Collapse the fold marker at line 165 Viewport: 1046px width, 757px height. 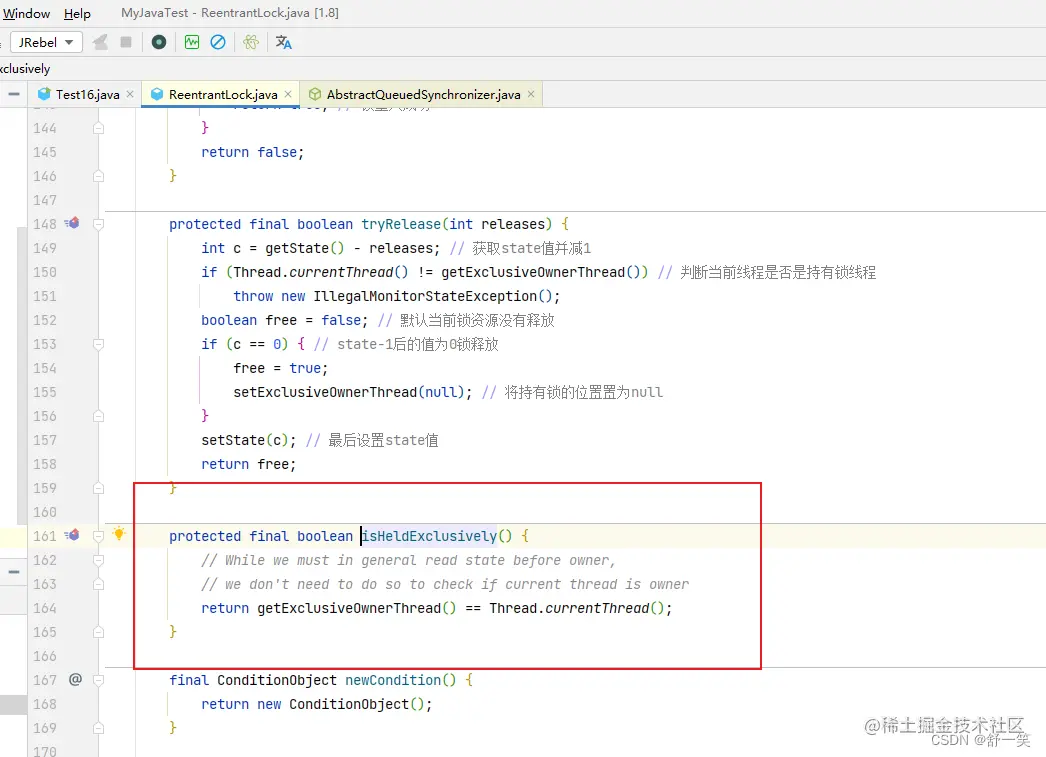pyautogui.click(x=99, y=632)
